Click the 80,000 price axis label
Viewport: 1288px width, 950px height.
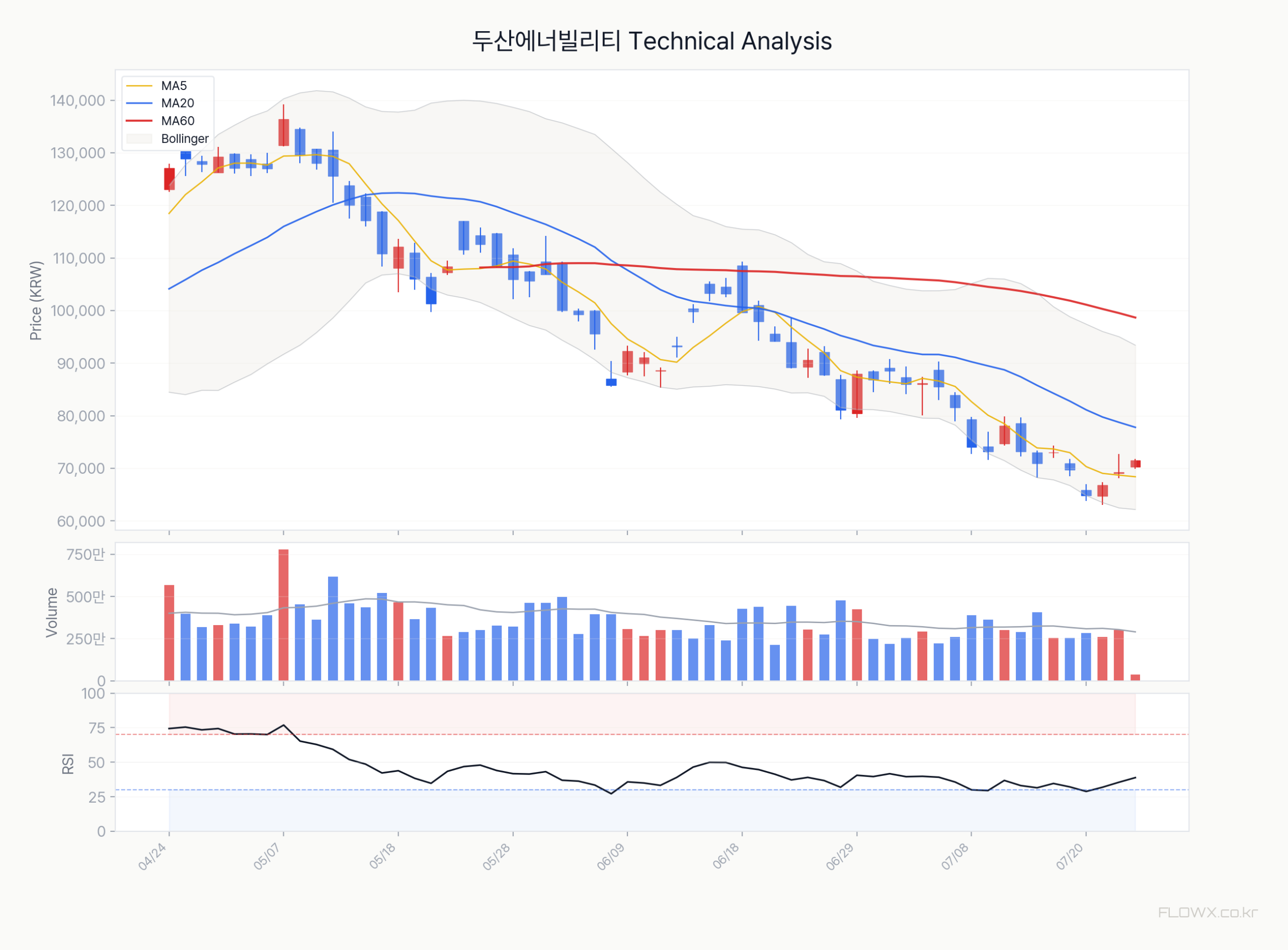[81, 416]
